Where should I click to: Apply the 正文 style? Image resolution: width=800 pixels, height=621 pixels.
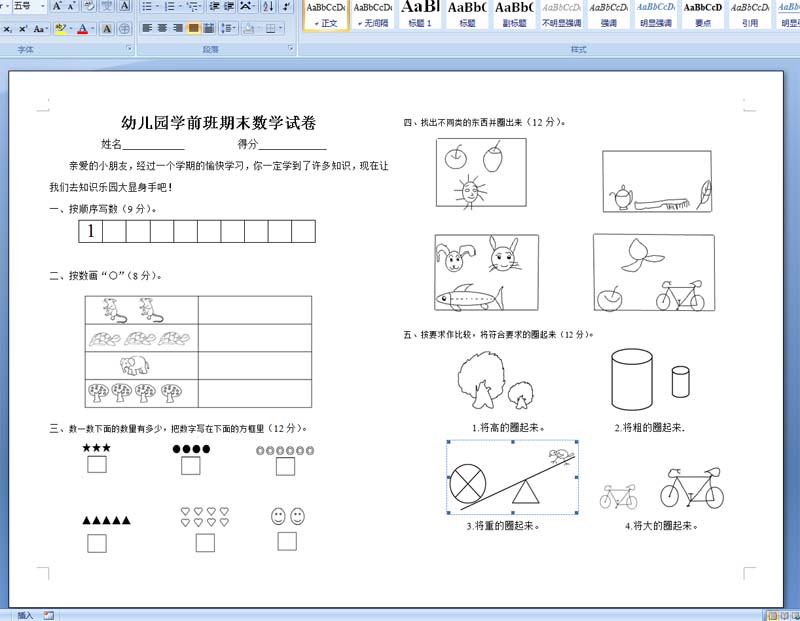326,15
